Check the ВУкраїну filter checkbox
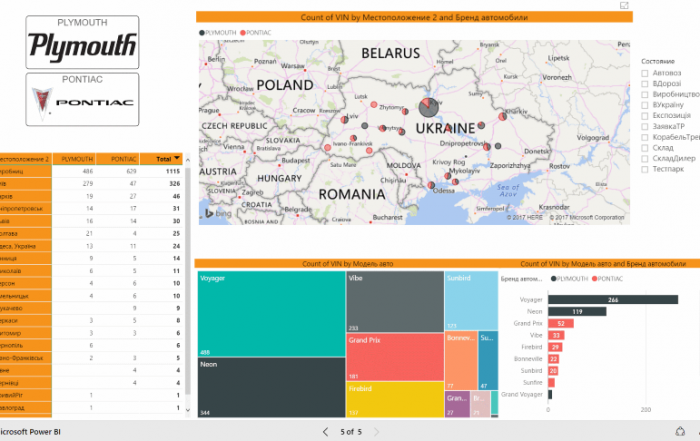 tap(645, 105)
